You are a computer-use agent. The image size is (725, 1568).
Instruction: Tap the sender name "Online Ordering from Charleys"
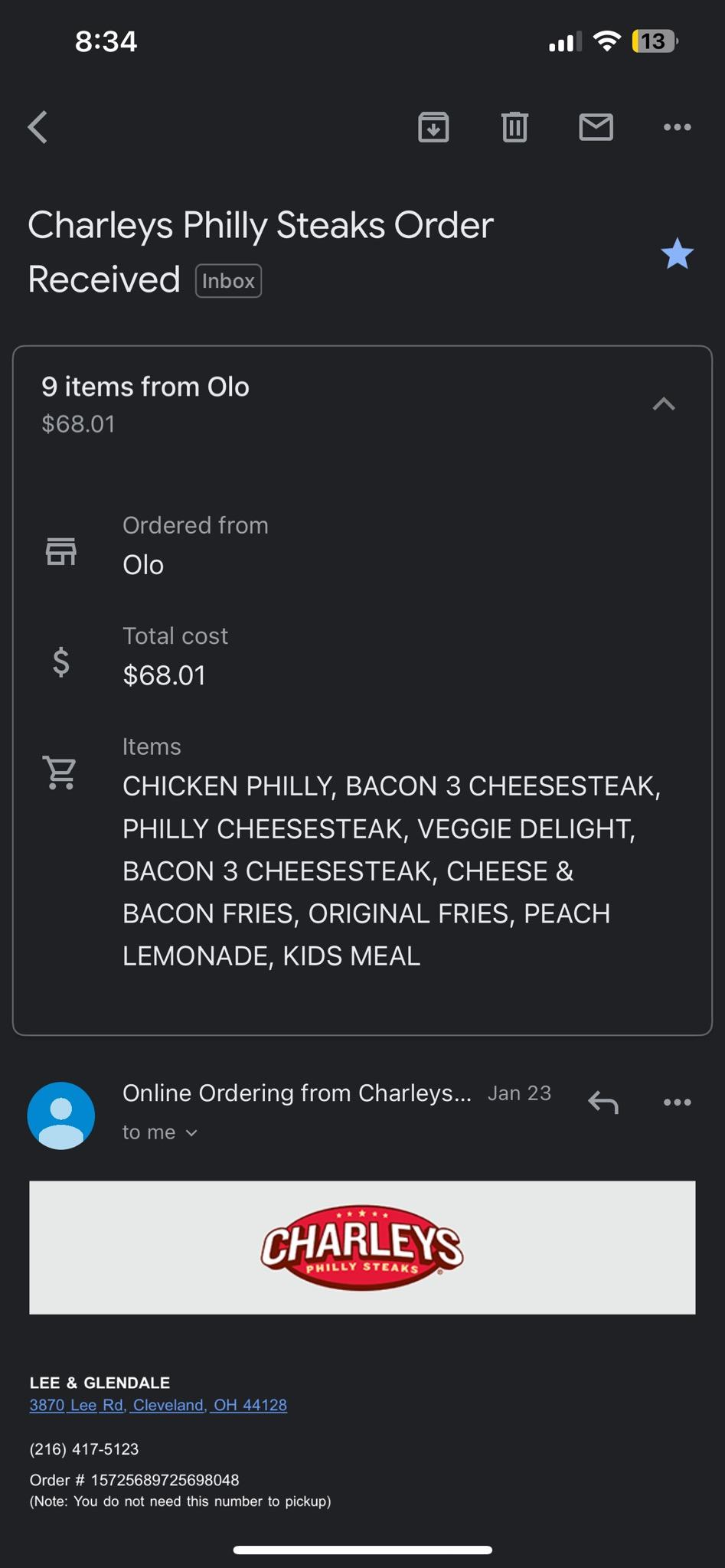297,1093
